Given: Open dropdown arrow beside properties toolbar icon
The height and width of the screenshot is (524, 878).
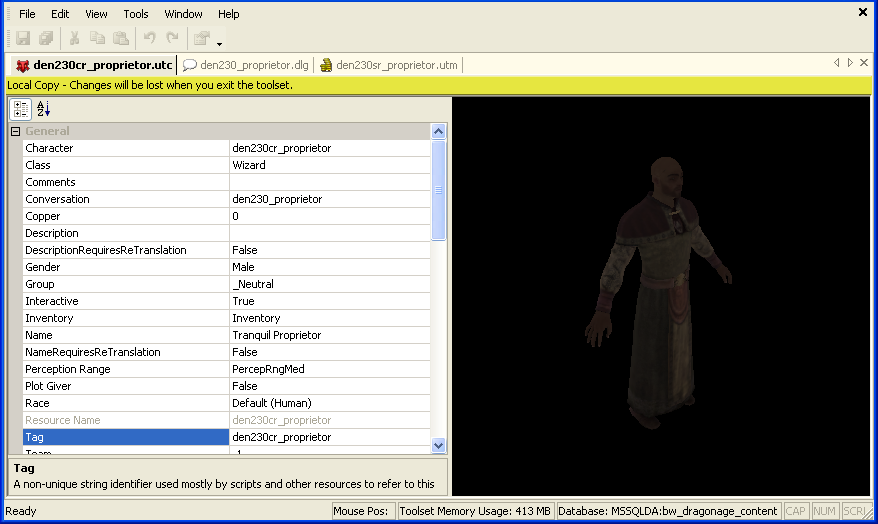Looking at the screenshot, I should 219,43.
